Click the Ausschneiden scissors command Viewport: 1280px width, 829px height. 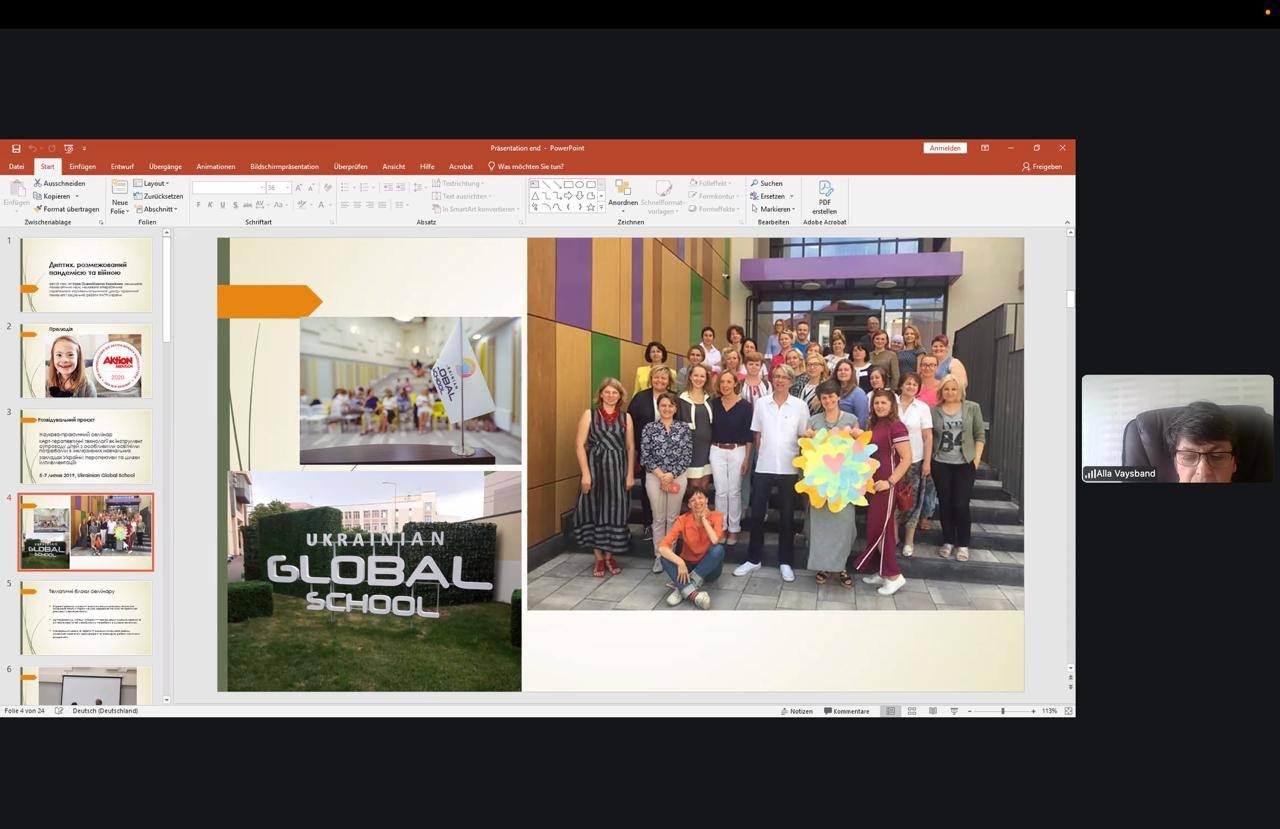59,183
